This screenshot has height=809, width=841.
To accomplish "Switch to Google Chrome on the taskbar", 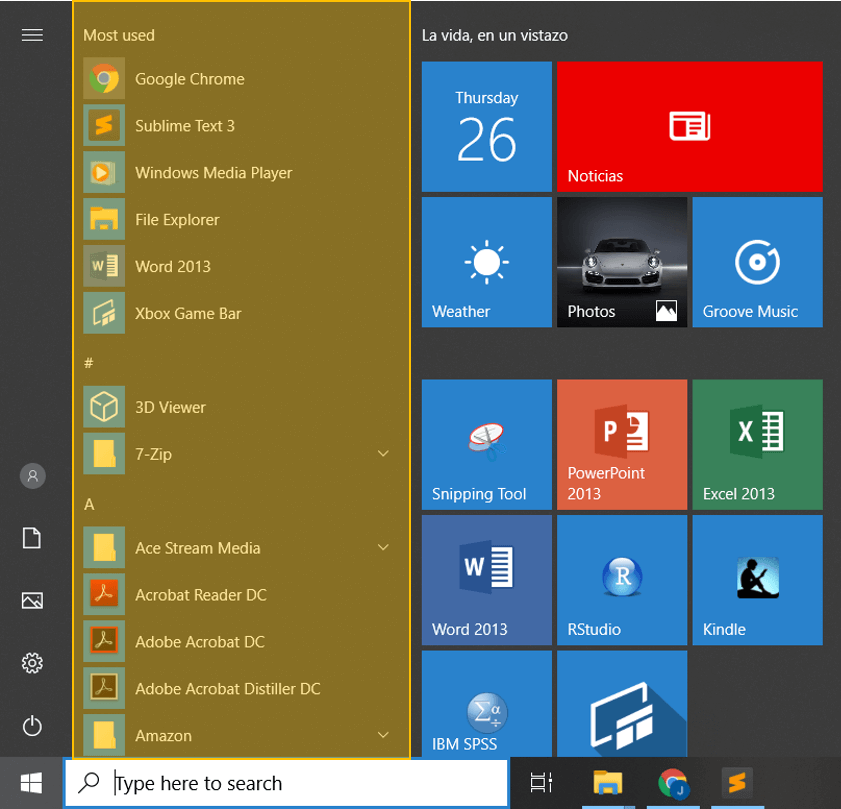I will click(673, 783).
